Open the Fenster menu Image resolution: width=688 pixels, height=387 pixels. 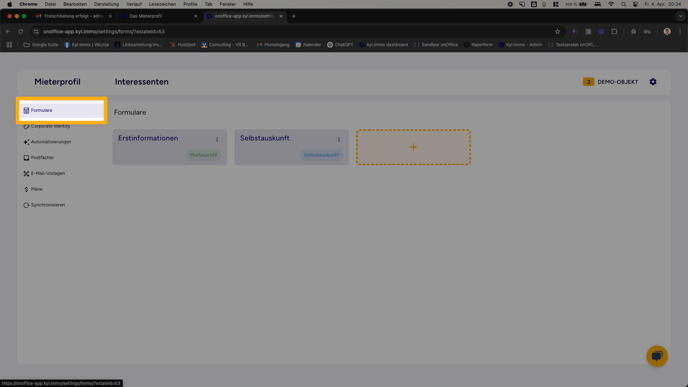[227, 4]
